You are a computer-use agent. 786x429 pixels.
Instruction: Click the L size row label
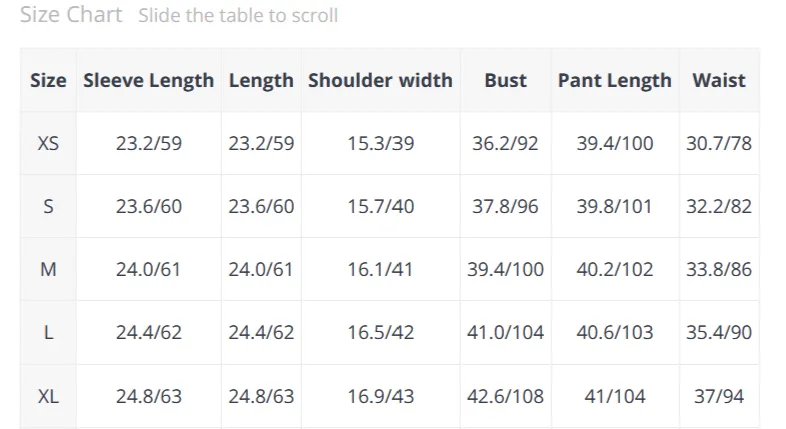(x=48, y=333)
